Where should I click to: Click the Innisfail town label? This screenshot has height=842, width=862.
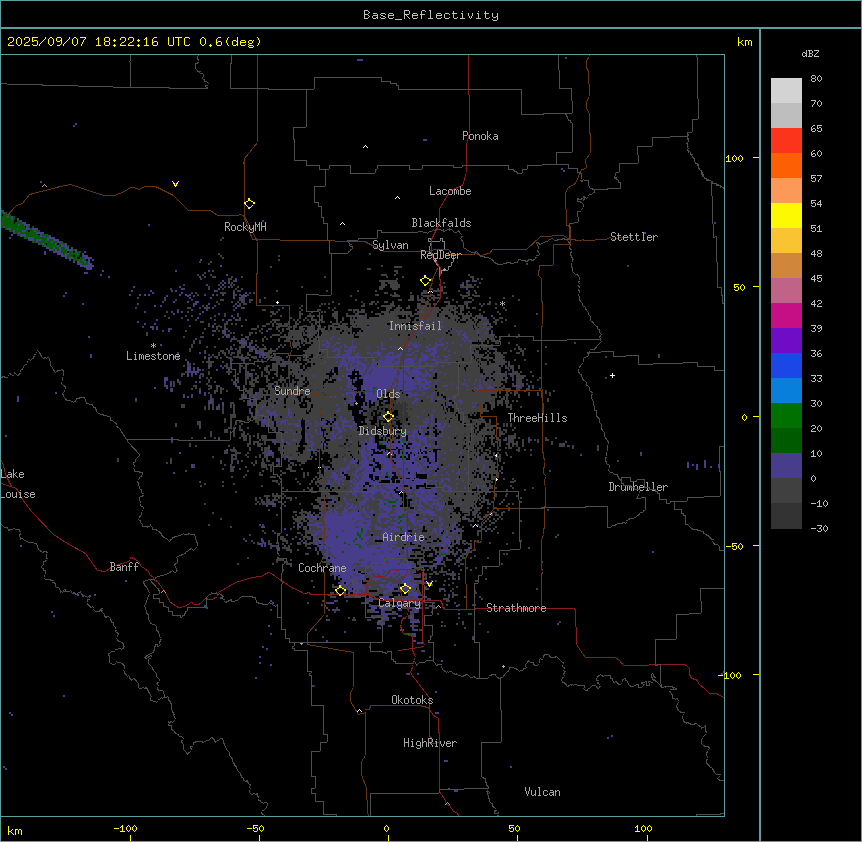[415, 326]
